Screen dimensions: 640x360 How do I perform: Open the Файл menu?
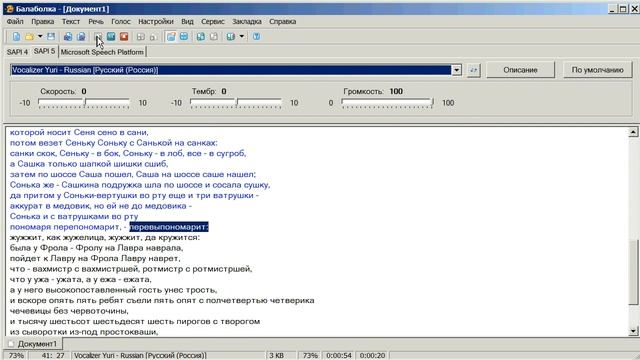(x=15, y=22)
